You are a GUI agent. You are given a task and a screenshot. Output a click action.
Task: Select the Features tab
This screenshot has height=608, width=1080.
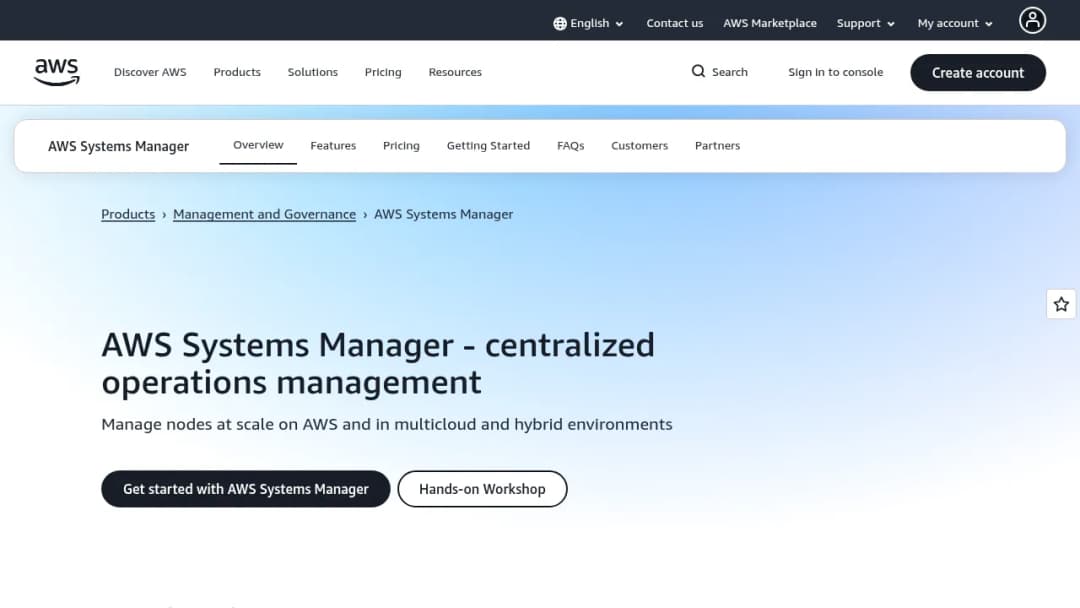[x=333, y=146]
